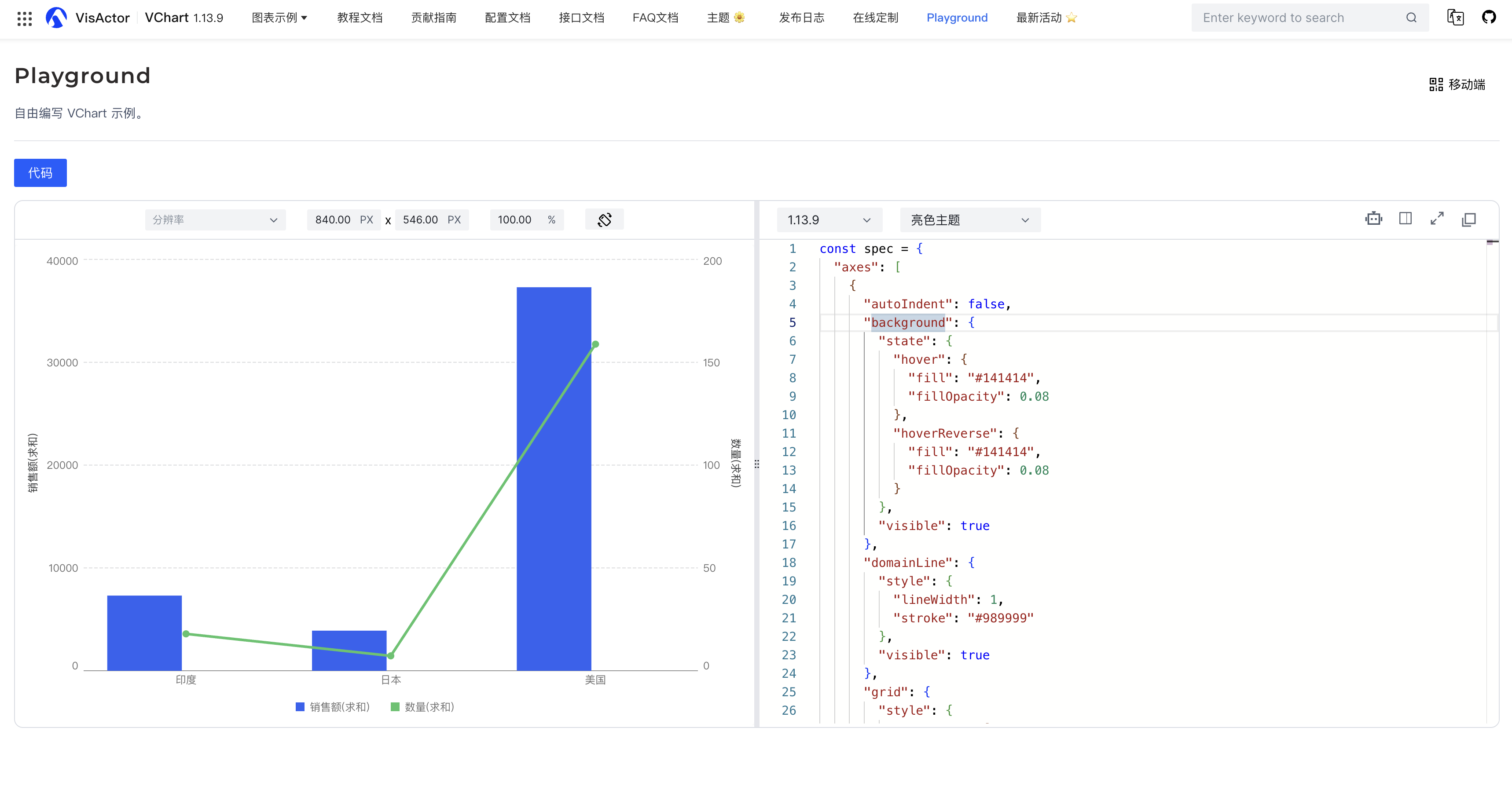Go to 配置文档 nav item
Viewport: 1512px width, 804px height.
507,18
